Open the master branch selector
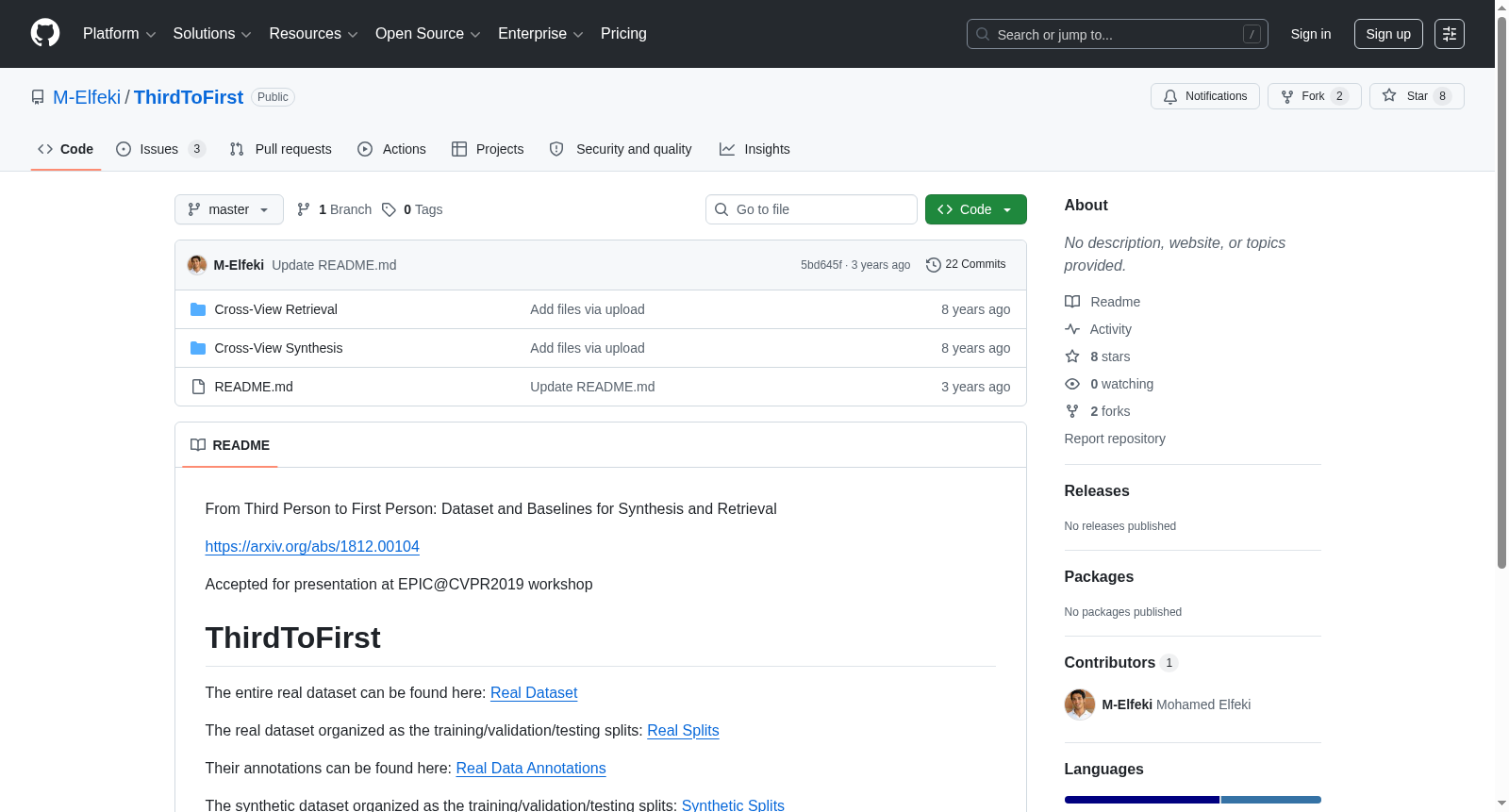This screenshot has width=1509, height=812. pyautogui.click(x=229, y=209)
